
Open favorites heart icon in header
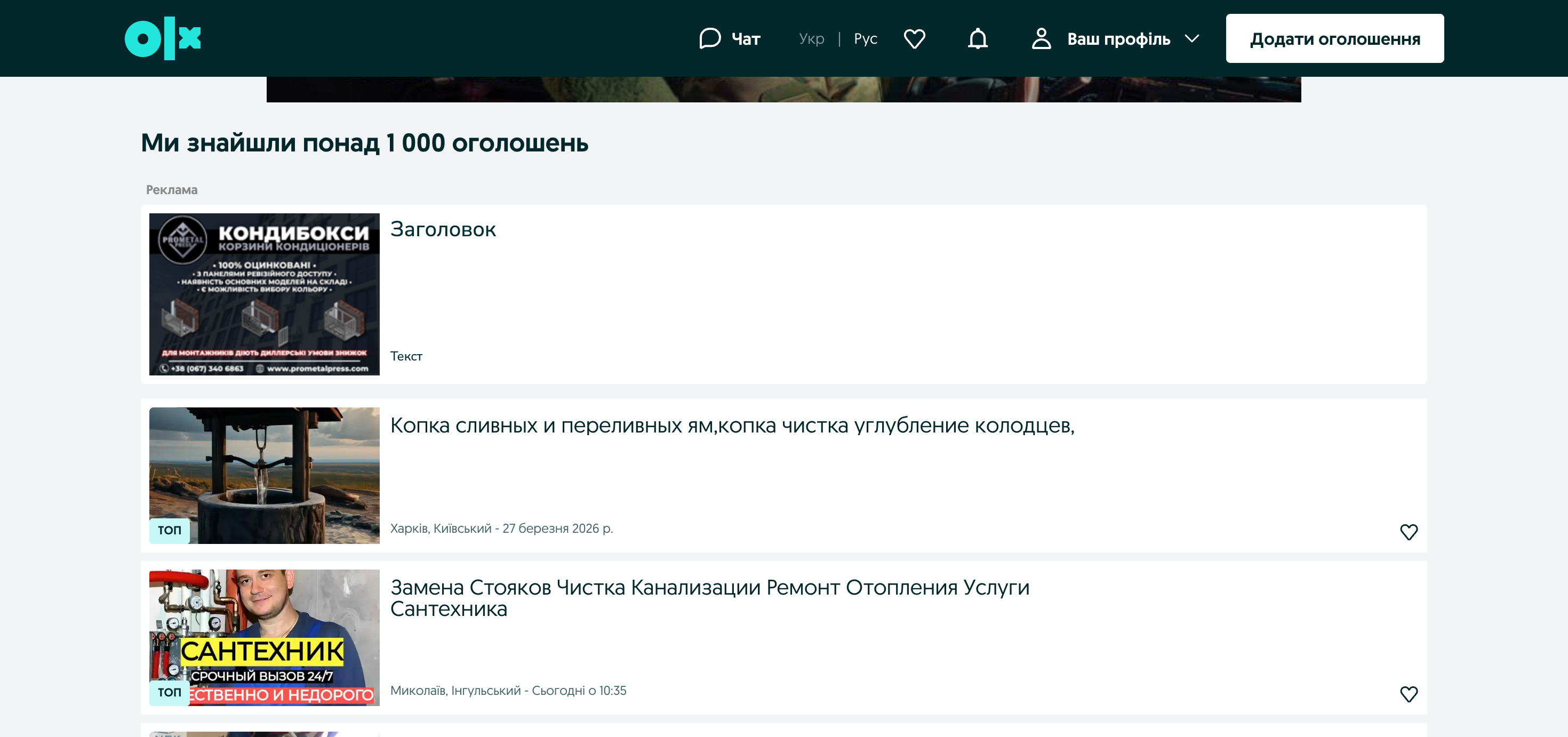coord(914,38)
